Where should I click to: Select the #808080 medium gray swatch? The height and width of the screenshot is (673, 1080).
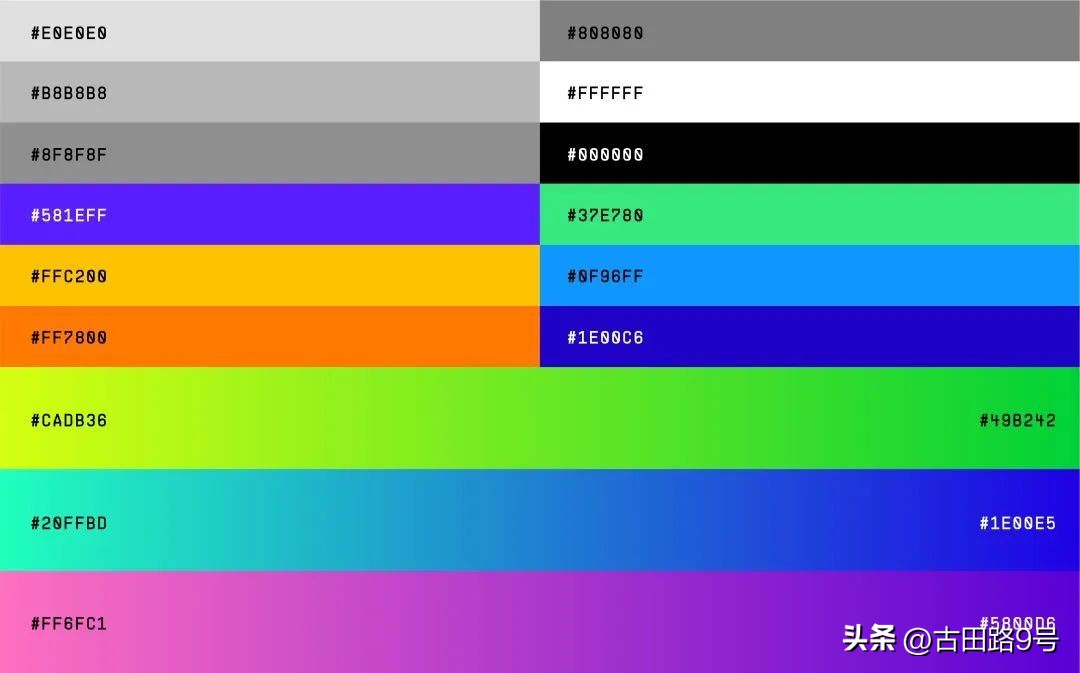pos(809,30)
